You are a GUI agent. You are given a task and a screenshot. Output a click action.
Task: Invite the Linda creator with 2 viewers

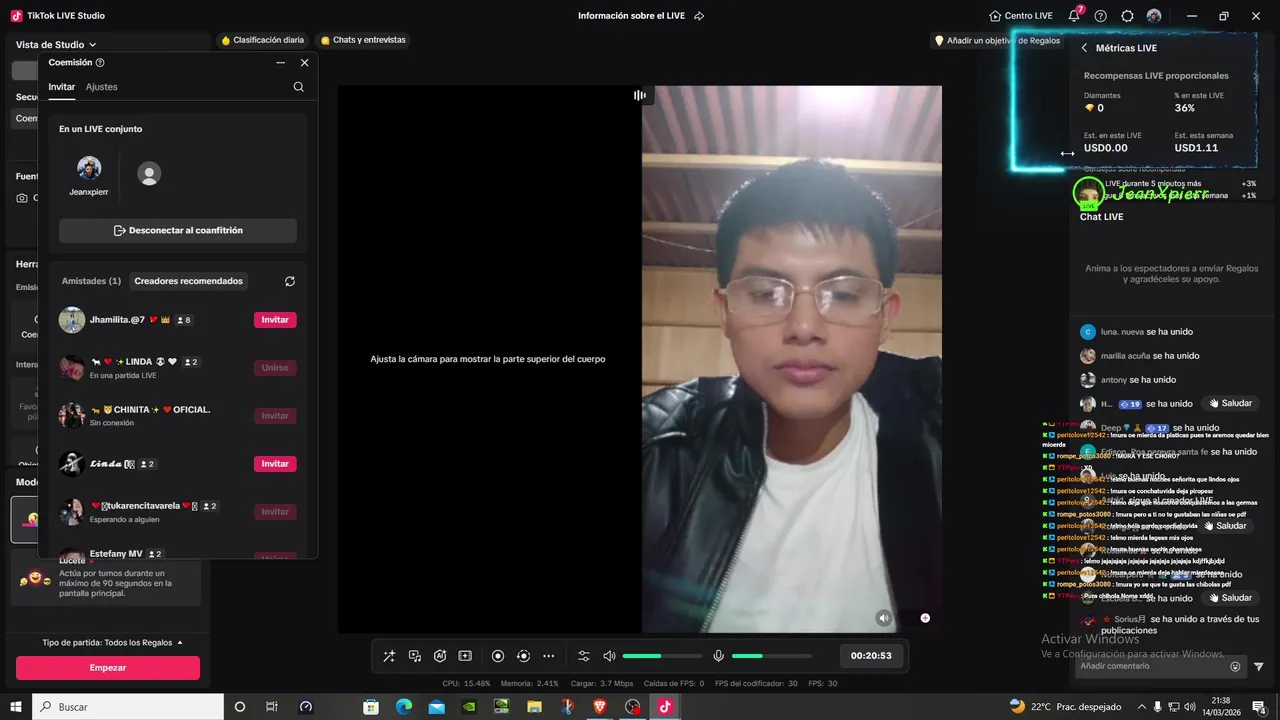[x=275, y=464]
